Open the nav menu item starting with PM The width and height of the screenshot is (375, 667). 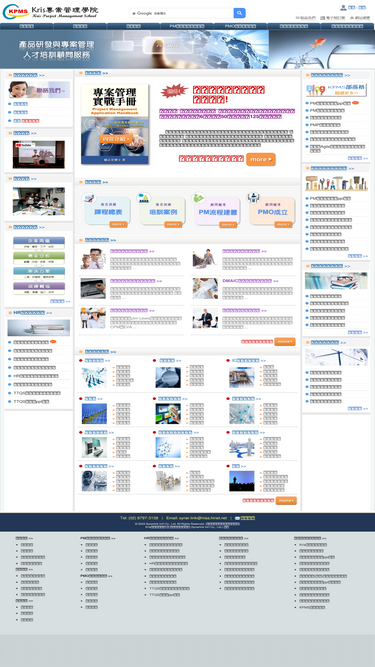[x=187, y=26]
